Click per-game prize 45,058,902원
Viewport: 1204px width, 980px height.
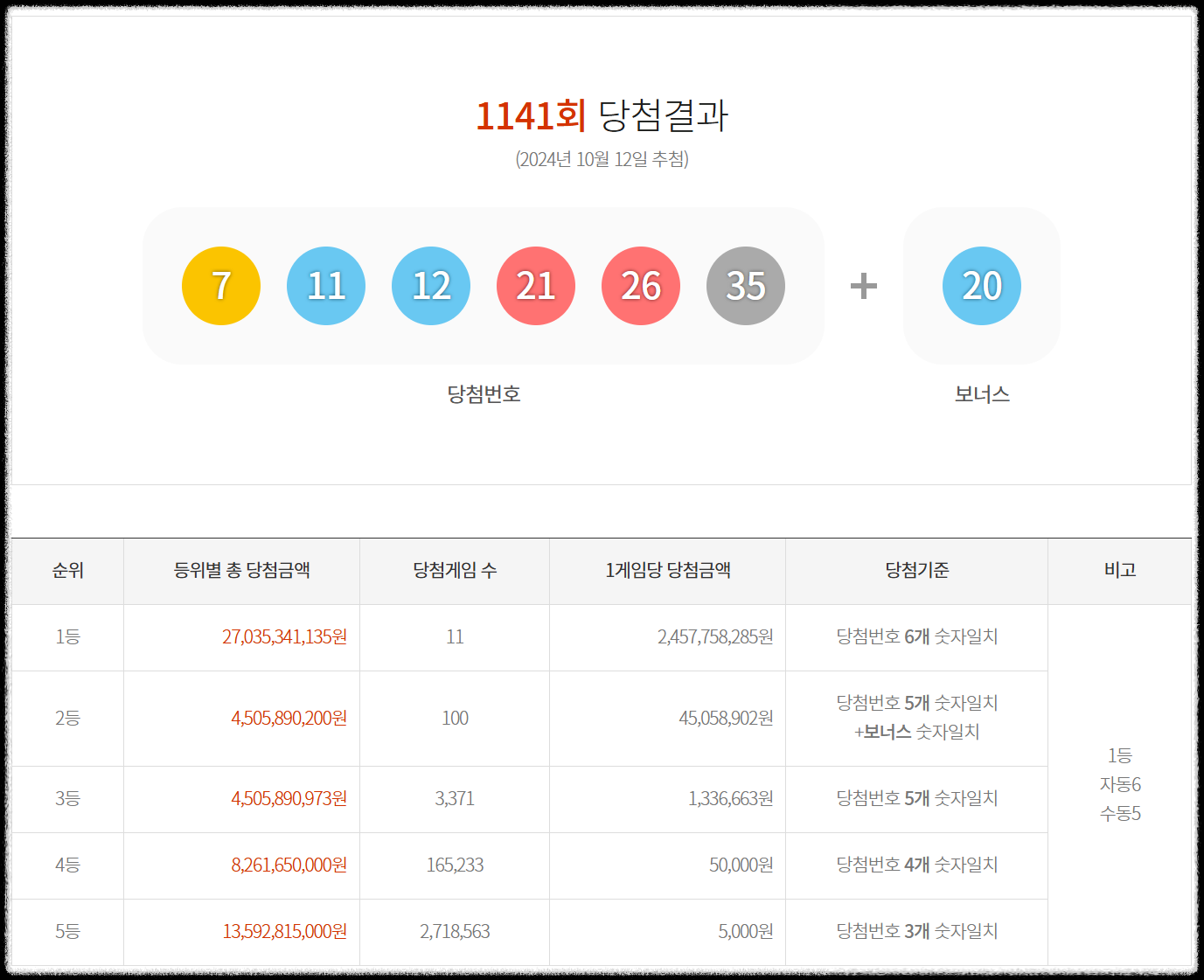[726, 719]
